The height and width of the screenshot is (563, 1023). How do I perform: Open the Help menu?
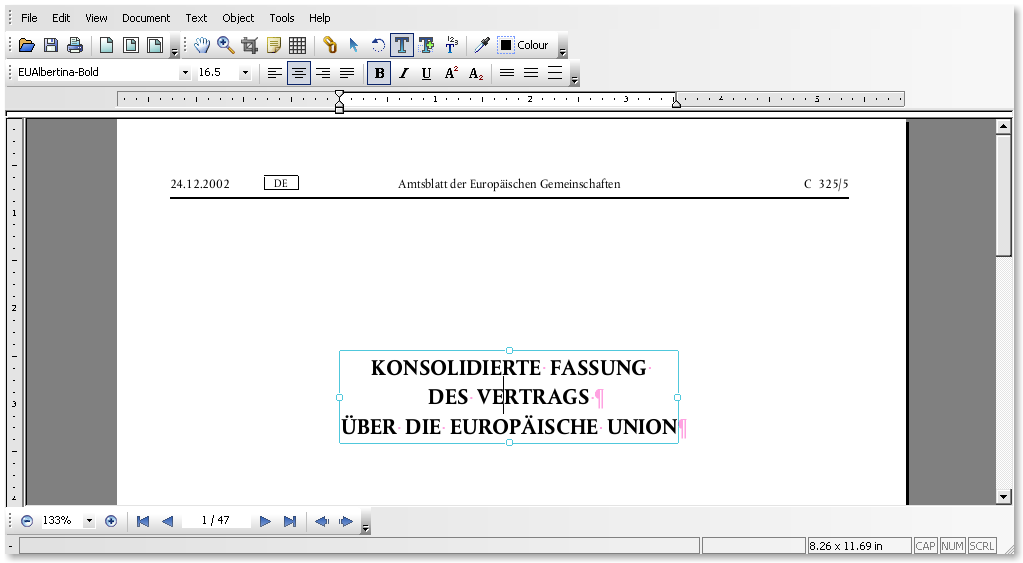[x=320, y=18]
